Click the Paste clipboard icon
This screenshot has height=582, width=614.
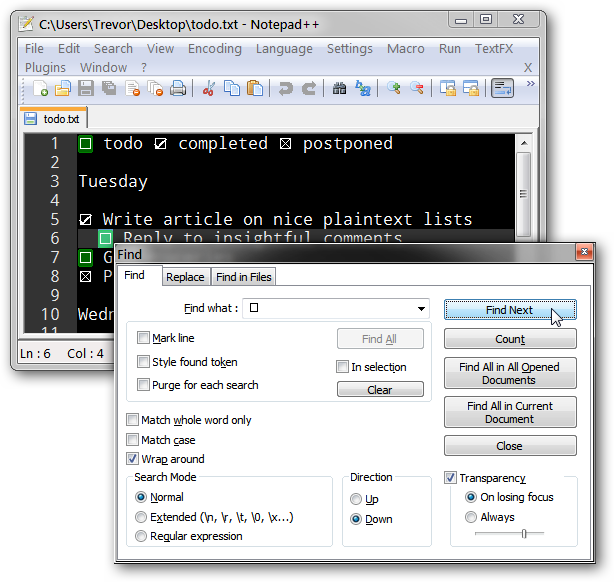(x=255, y=88)
